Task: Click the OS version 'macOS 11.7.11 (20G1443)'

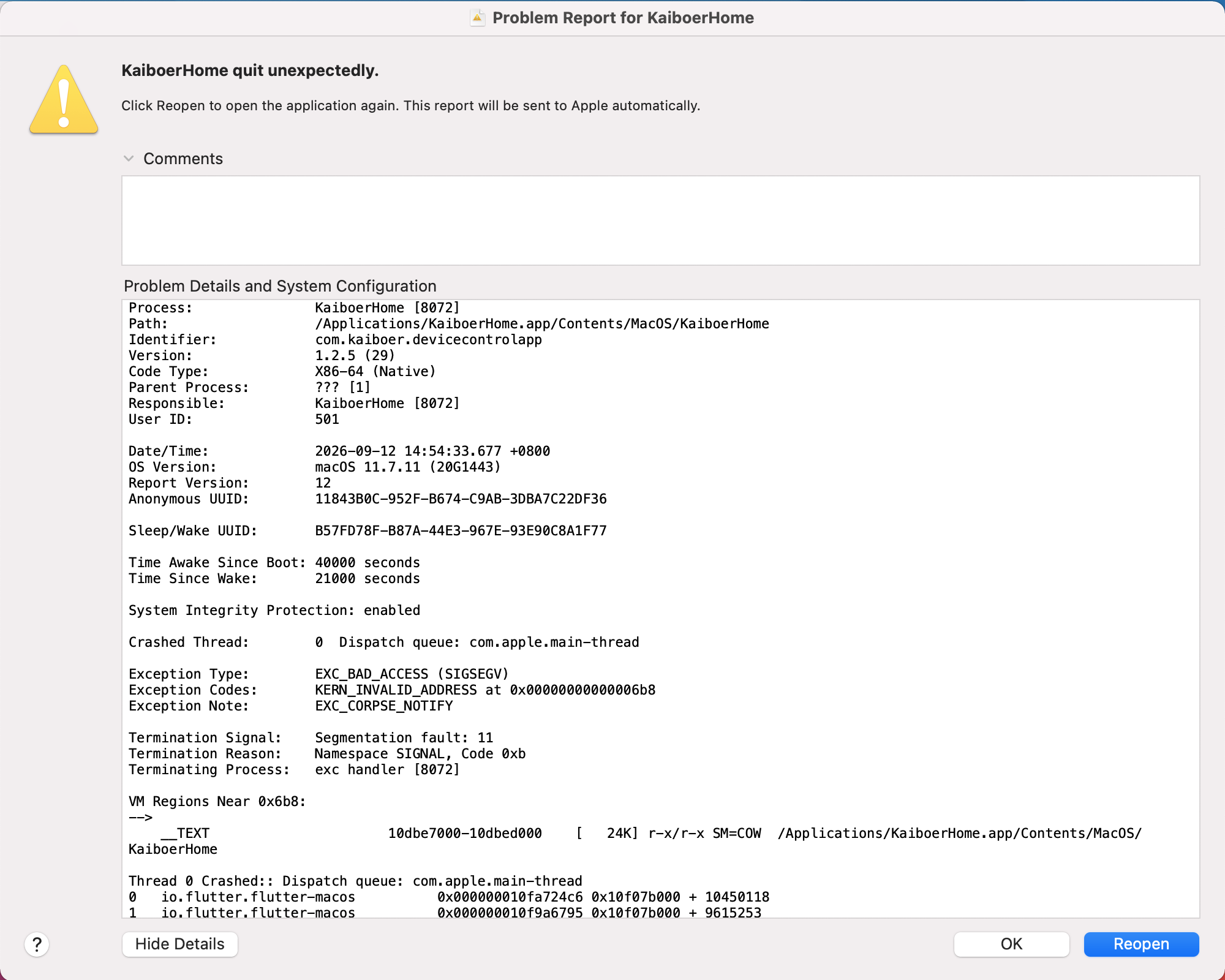Action: coord(408,467)
